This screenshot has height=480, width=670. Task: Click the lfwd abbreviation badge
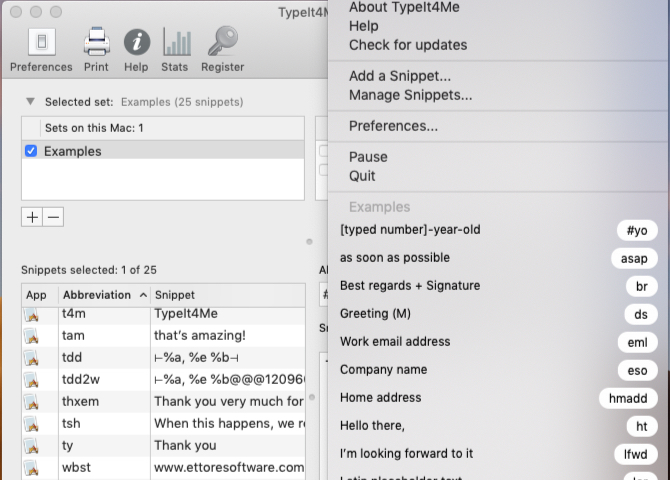coord(635,454)
